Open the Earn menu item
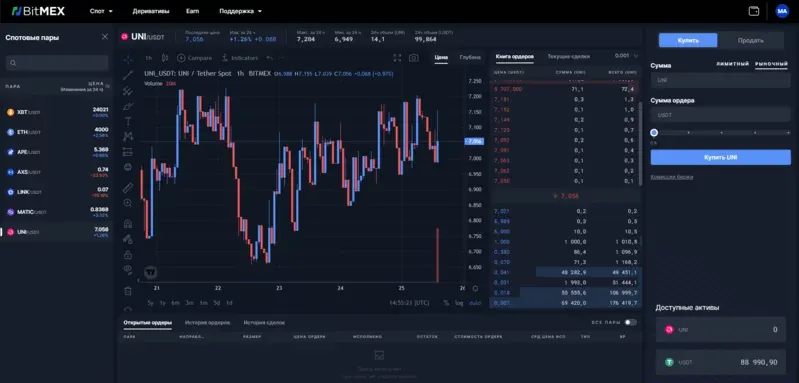Viewport: 799px width, 383px height. pos(193,11)
